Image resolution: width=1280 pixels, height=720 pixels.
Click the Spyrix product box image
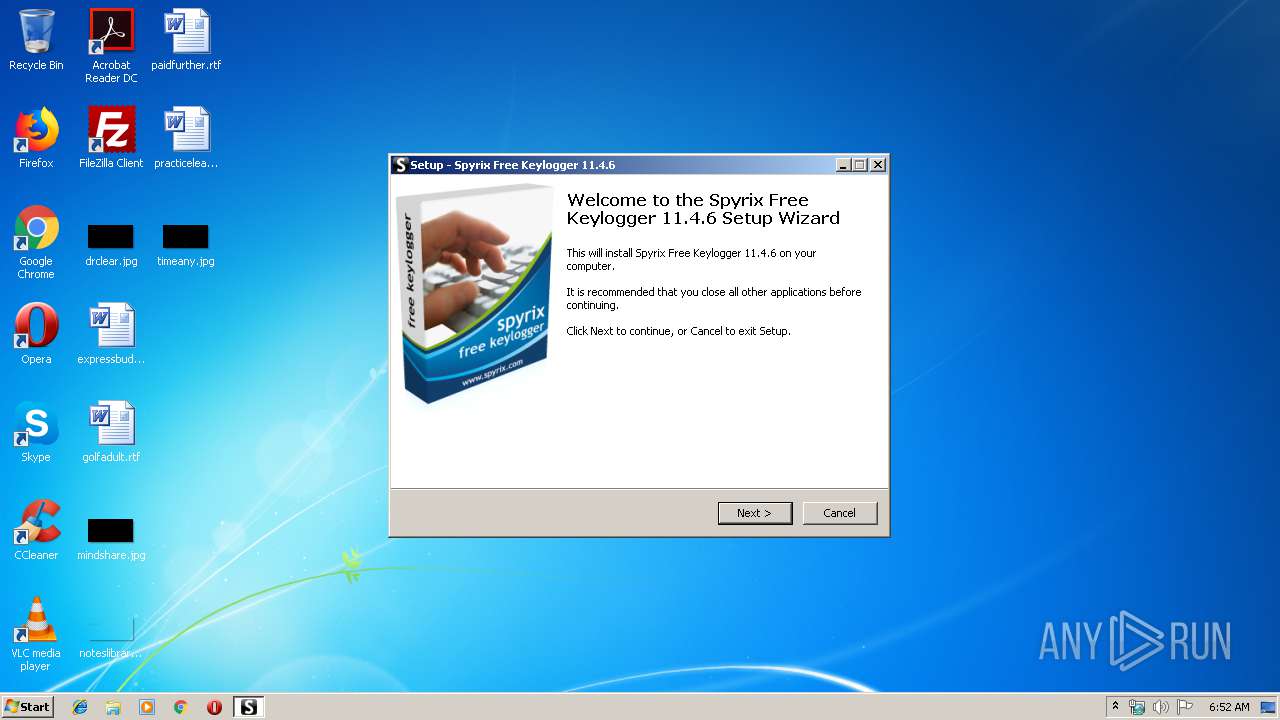tap(474, 294)
